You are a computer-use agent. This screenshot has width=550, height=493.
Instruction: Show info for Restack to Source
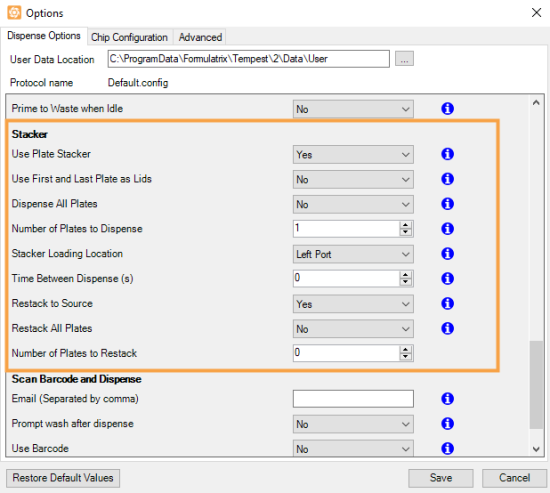[447, 303]
